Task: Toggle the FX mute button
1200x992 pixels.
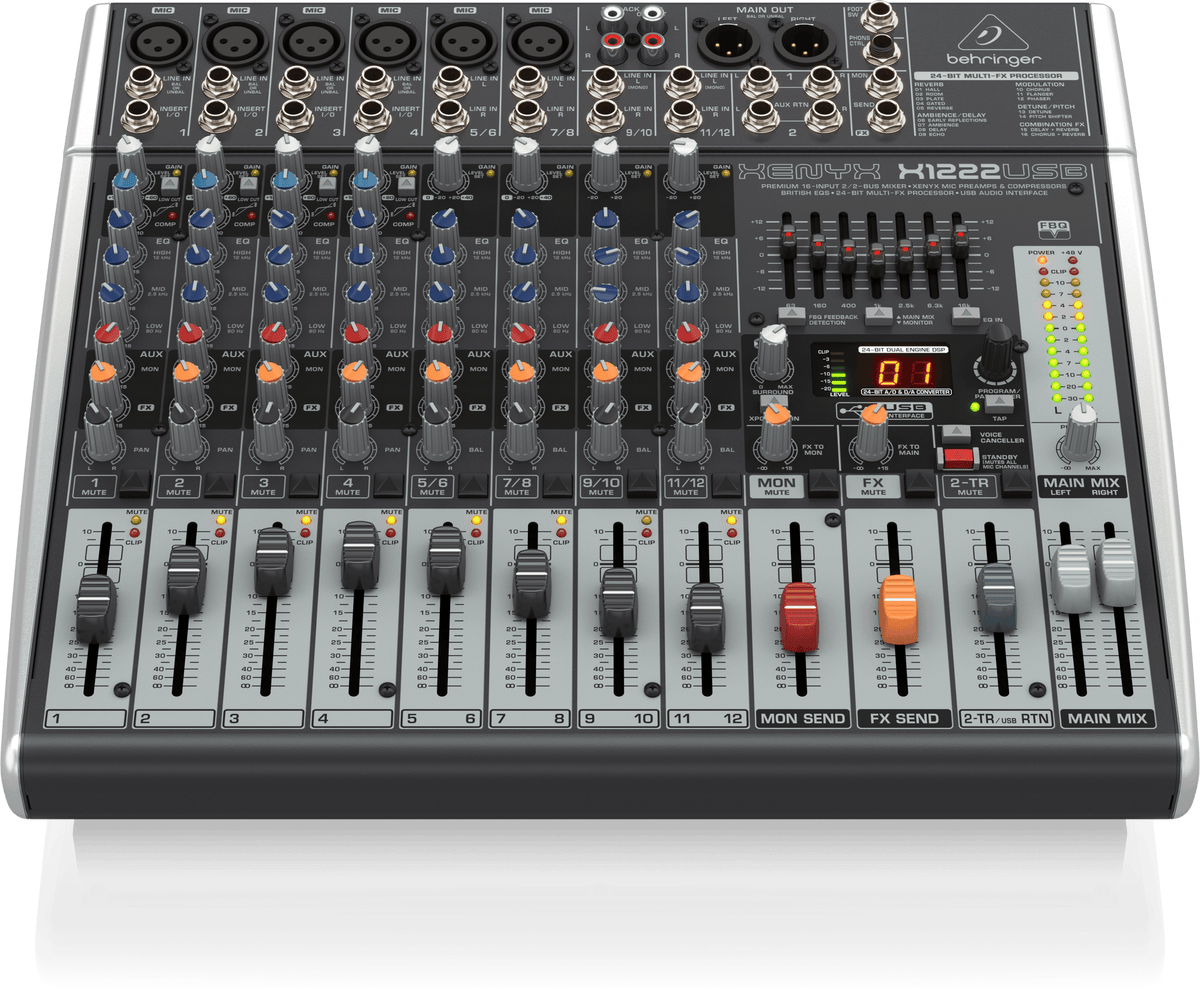Action: click(x=921, y=484)
